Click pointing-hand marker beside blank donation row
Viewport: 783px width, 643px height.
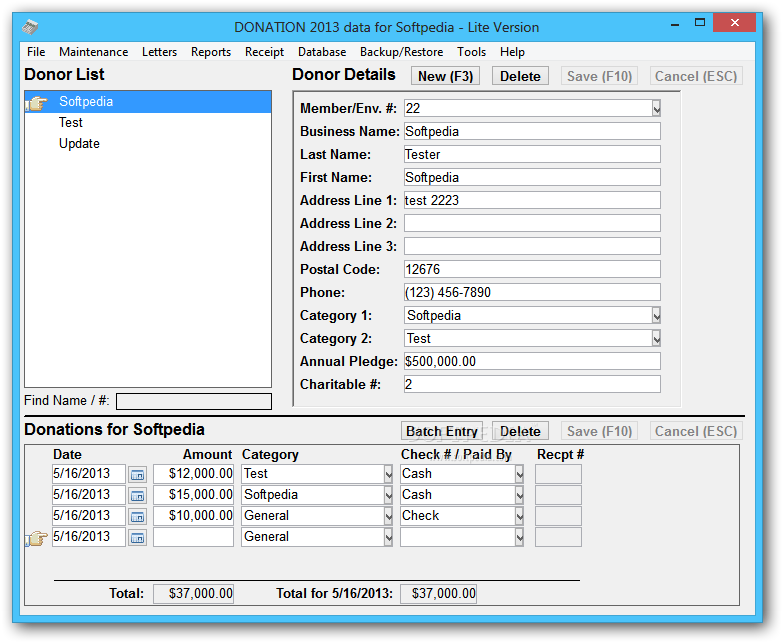coord(36,538)
